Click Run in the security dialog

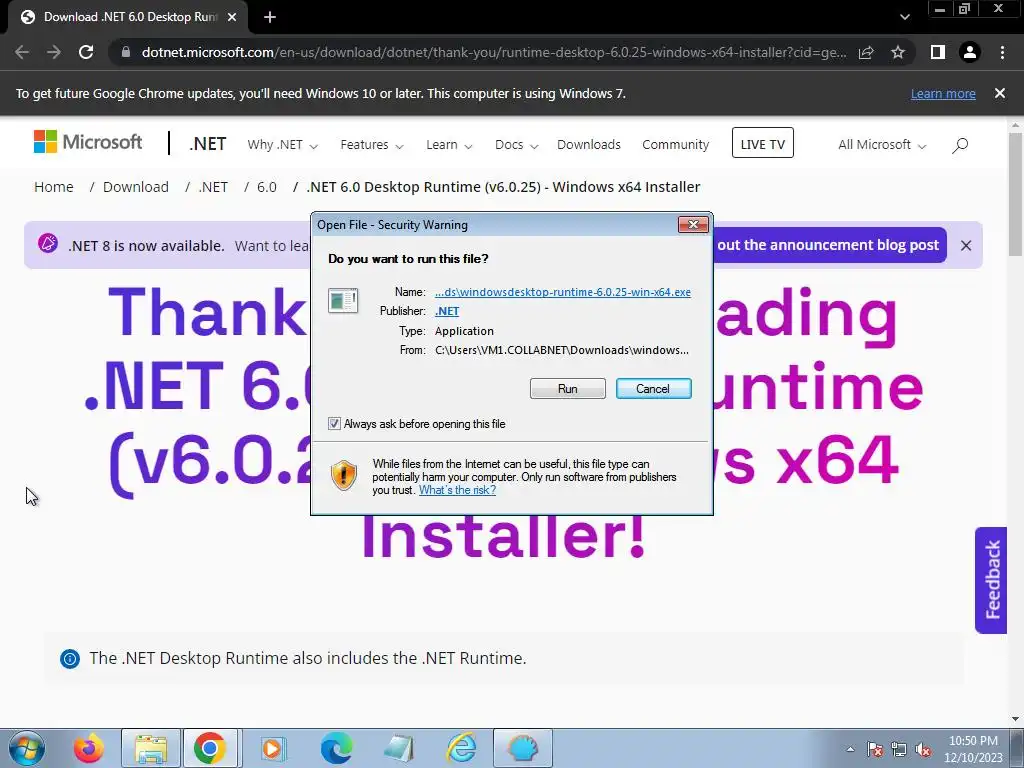point(568,389)
